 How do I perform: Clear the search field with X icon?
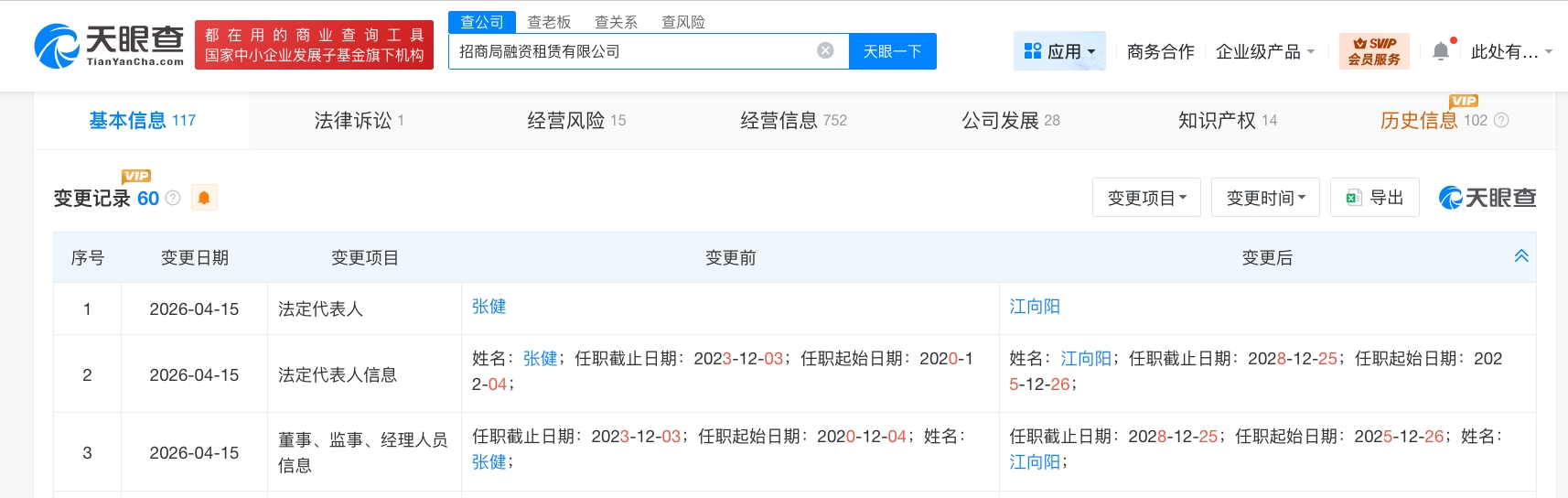pyautogui.click(x=825, y=50)
